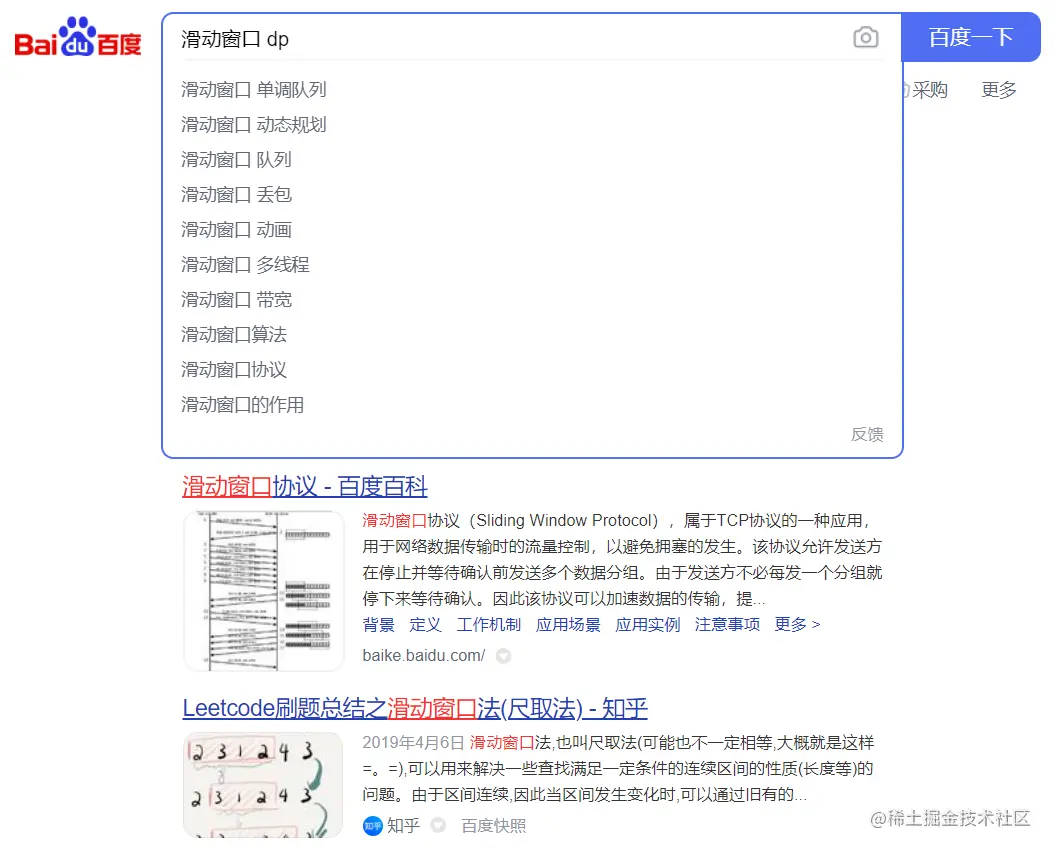Open the 定义 section link
Screen dimensions: 1054x852
(x=425, y=625)
